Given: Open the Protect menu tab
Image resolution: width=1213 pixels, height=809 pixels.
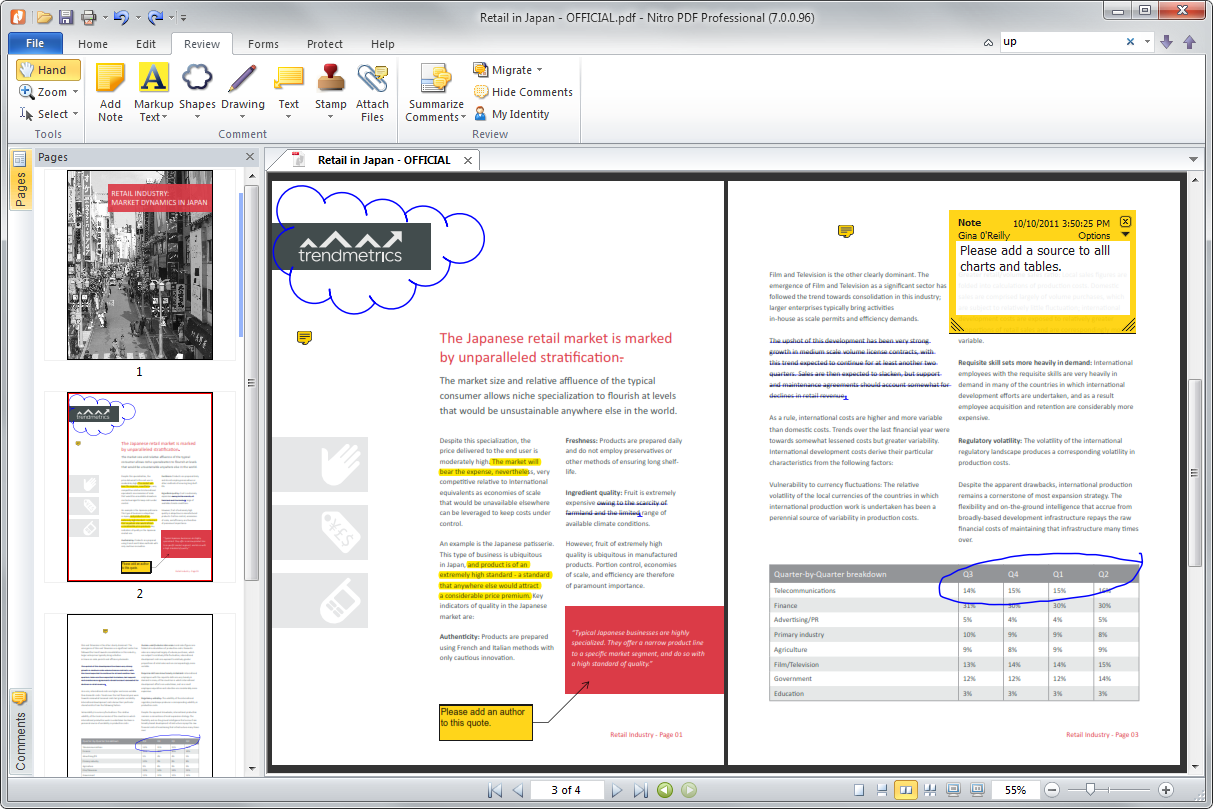Looking at the screenshot, I should (x=325, y=44).
